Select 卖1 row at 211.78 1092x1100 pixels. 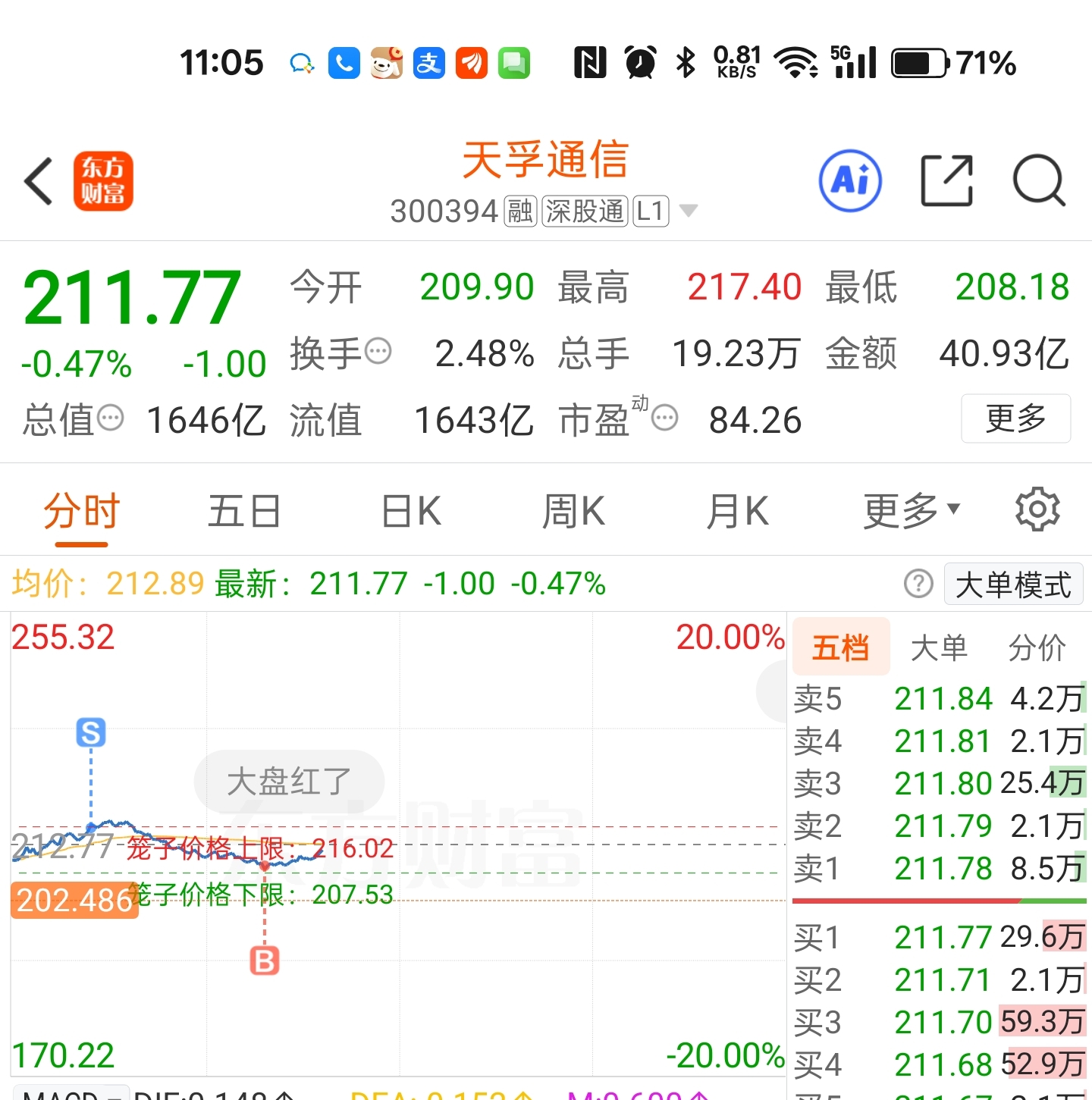tap(940, 868)
